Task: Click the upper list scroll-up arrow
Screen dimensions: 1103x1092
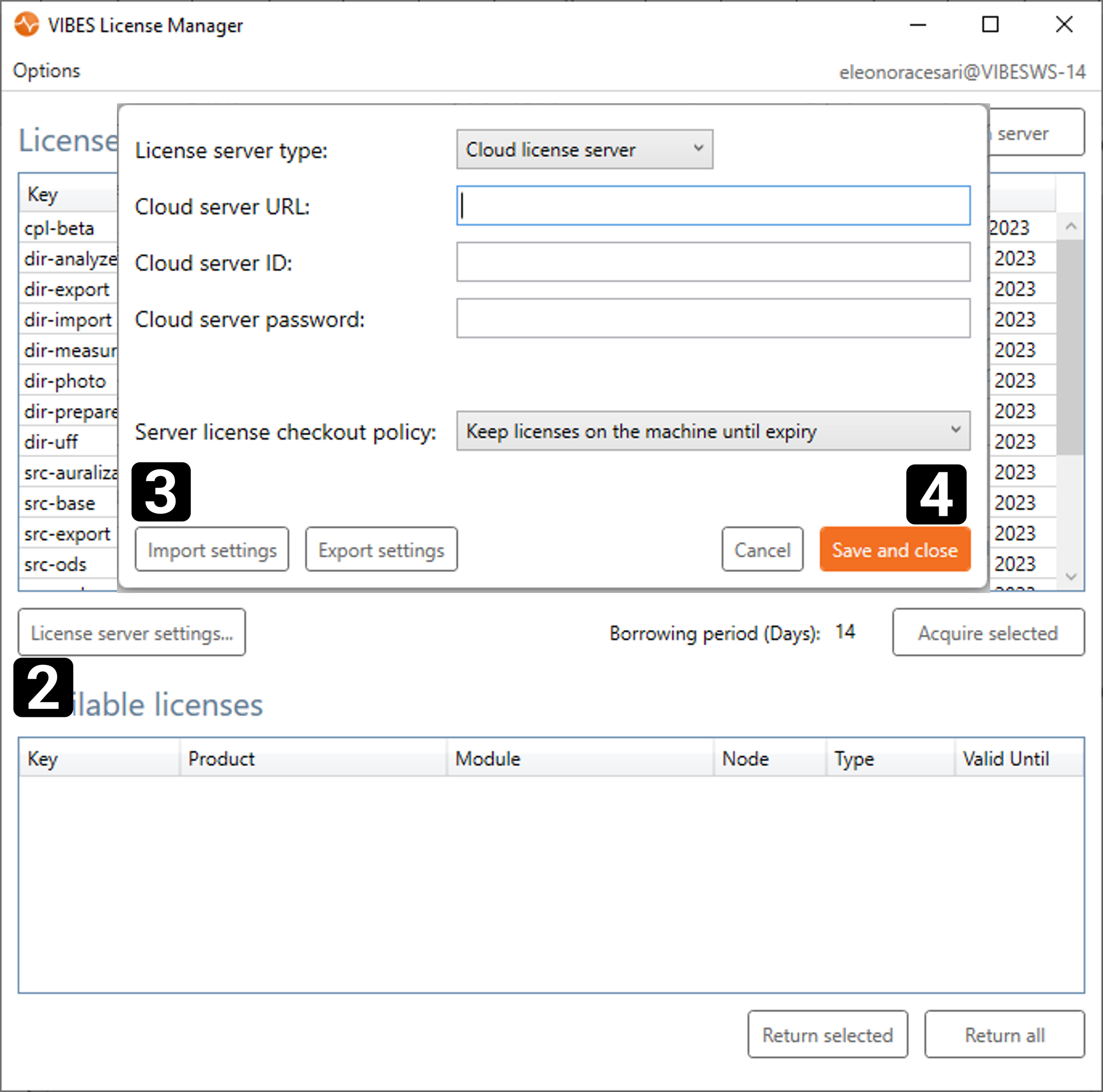Action: tap(1071, 227)
